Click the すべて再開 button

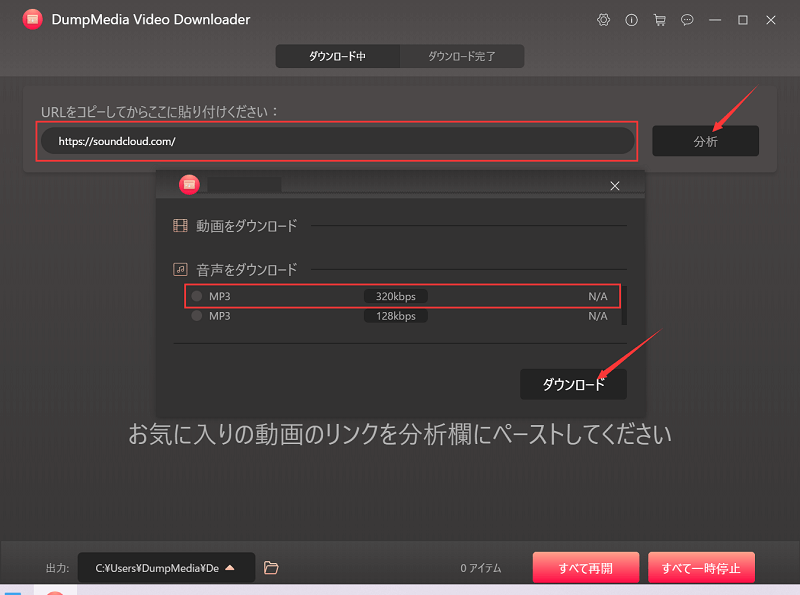[586, 567]
